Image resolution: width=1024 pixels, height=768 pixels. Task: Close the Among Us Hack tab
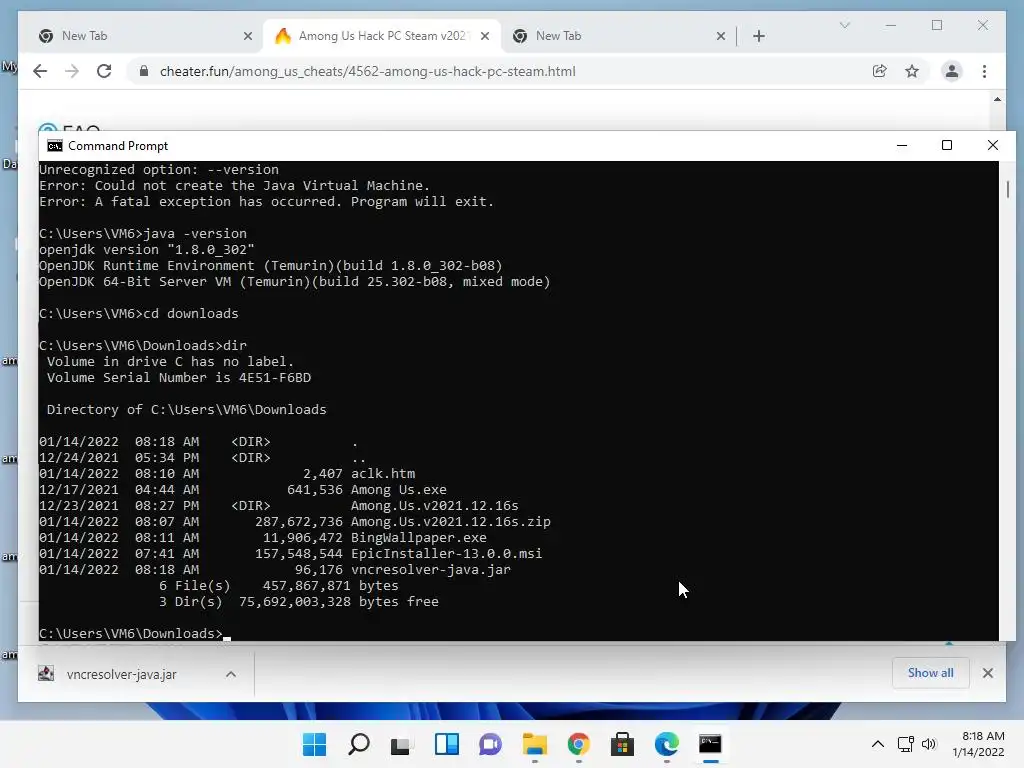tap(485, 36)
